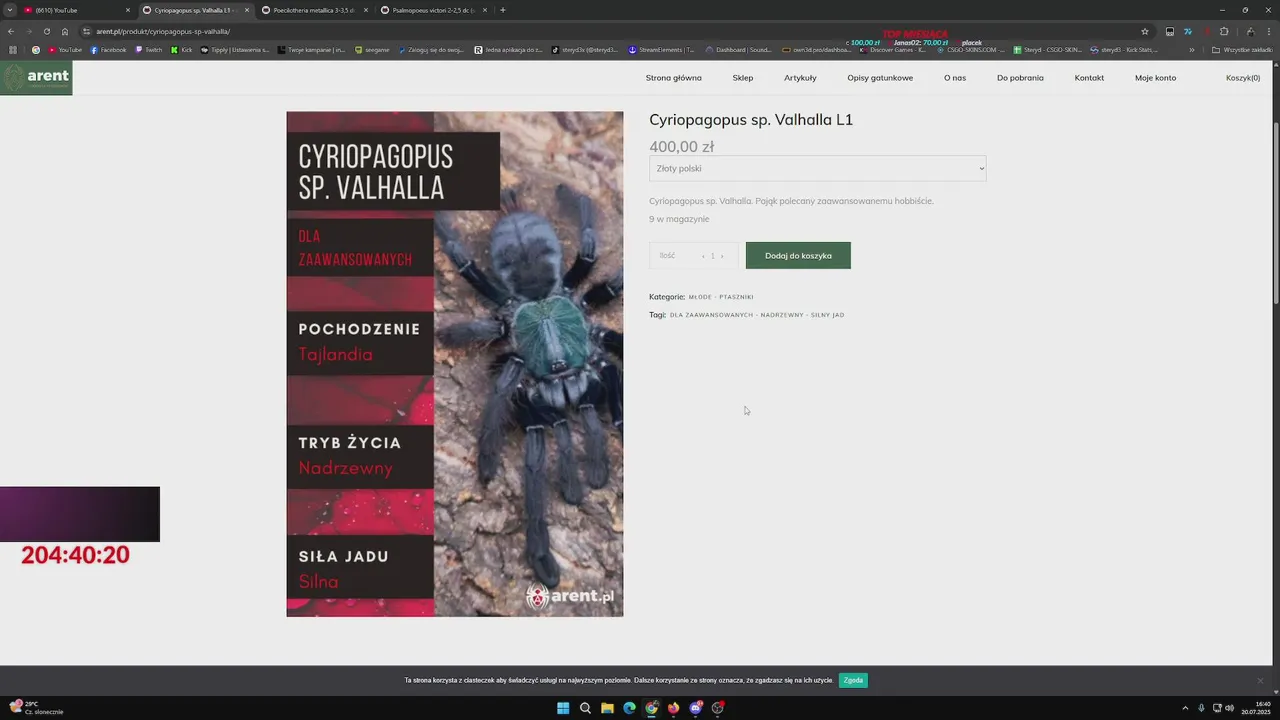Open the Windows Start menu
Image resolution: width=1280 pixels, height=720 pixels.
pos(563,708)
